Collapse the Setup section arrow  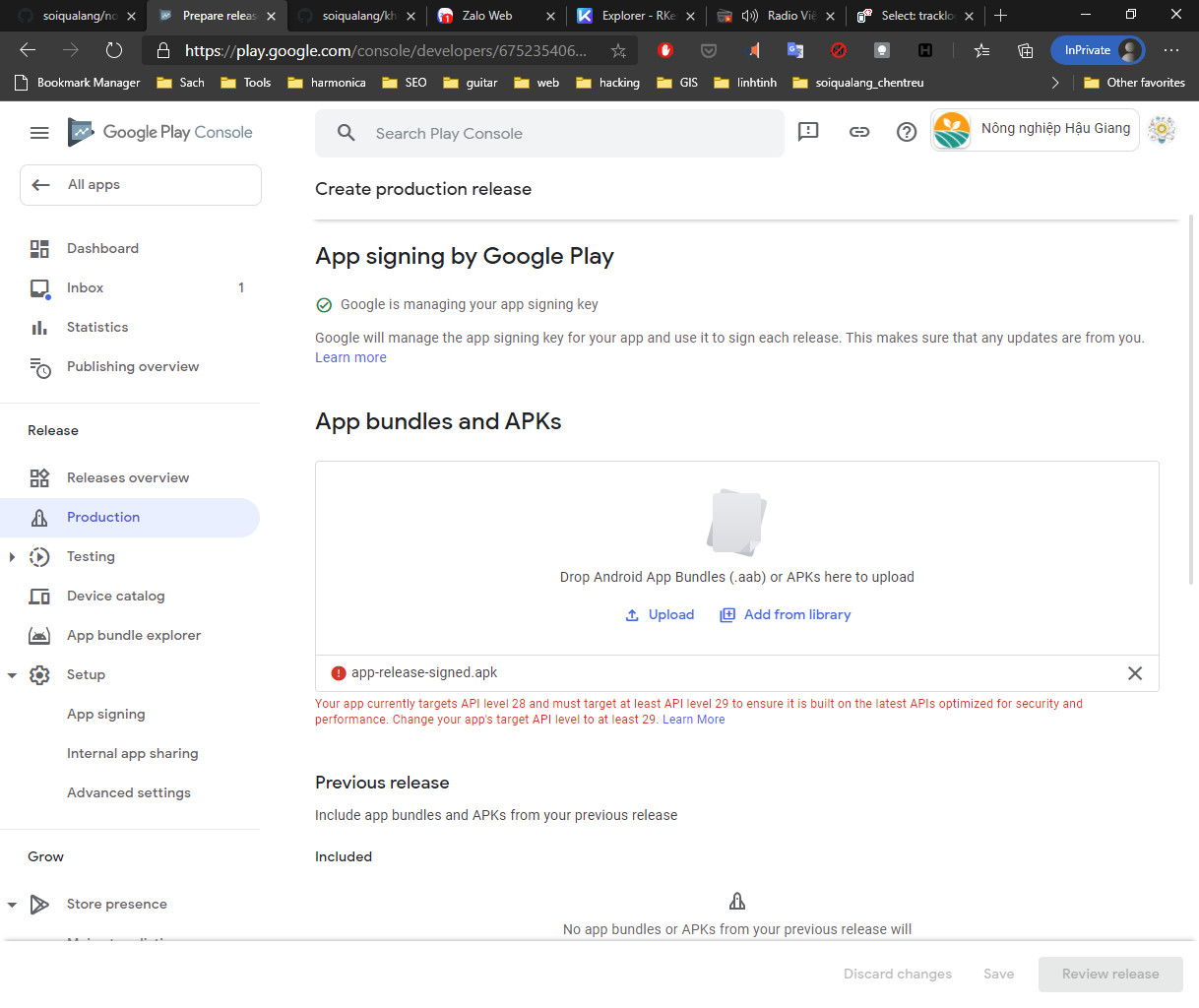click(x=12, y=675)
